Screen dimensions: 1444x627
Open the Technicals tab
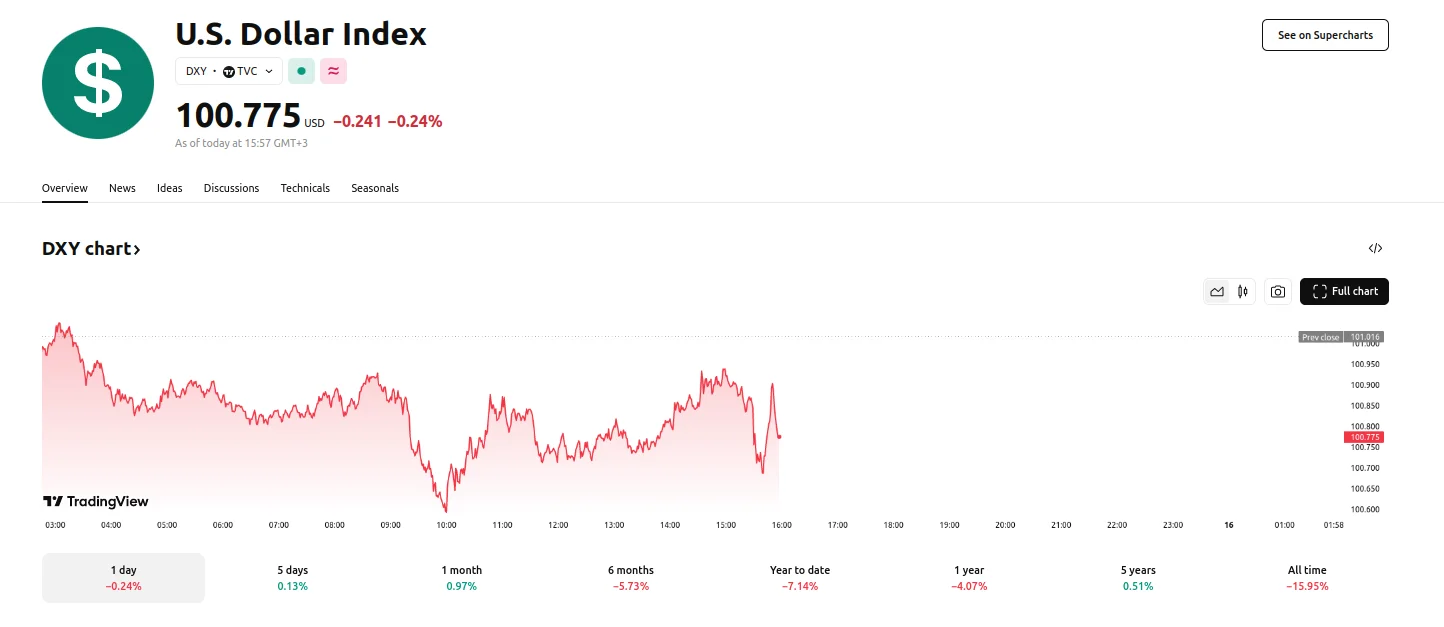pos(305,188)
